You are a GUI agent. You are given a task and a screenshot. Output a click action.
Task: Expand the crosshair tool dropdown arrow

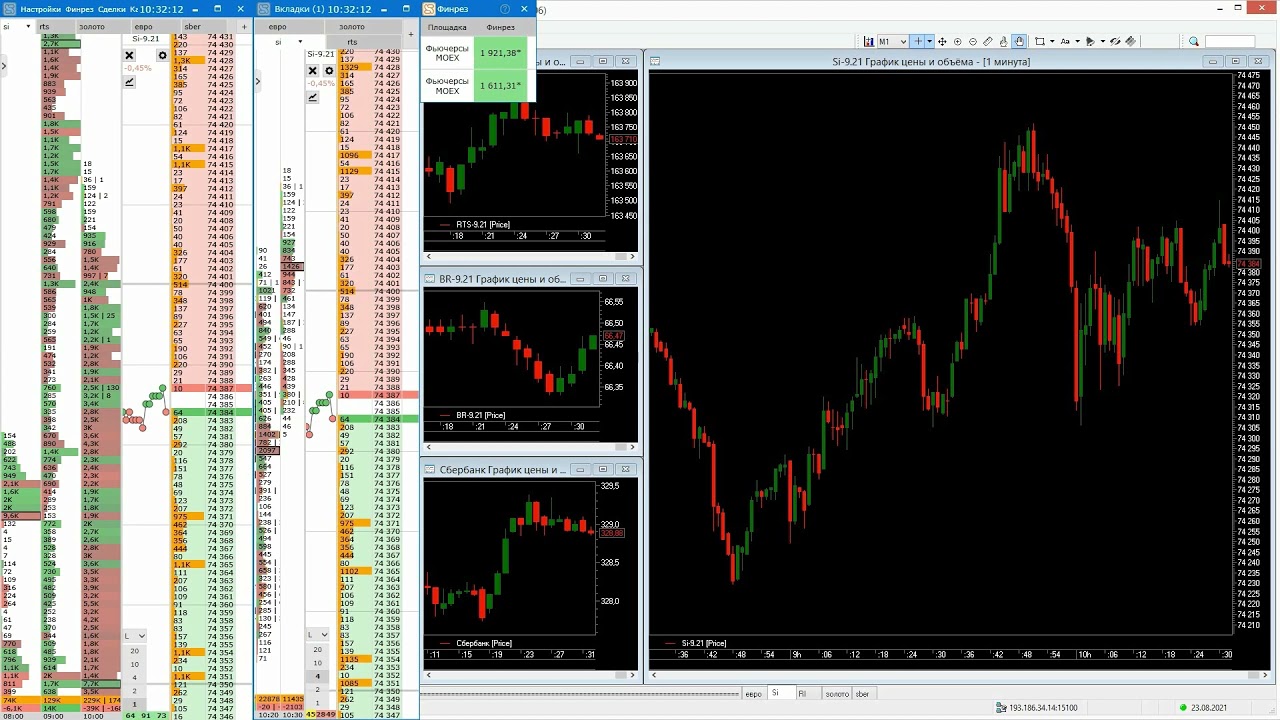[929, 42]
